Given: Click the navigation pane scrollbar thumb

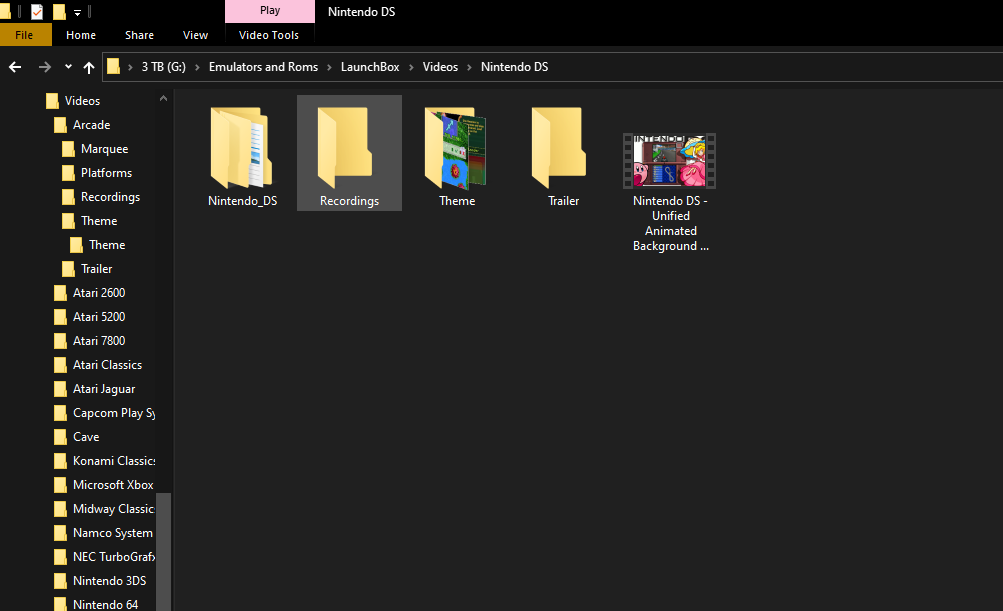Looking at the screenshot, I should [x=163, y=551].
